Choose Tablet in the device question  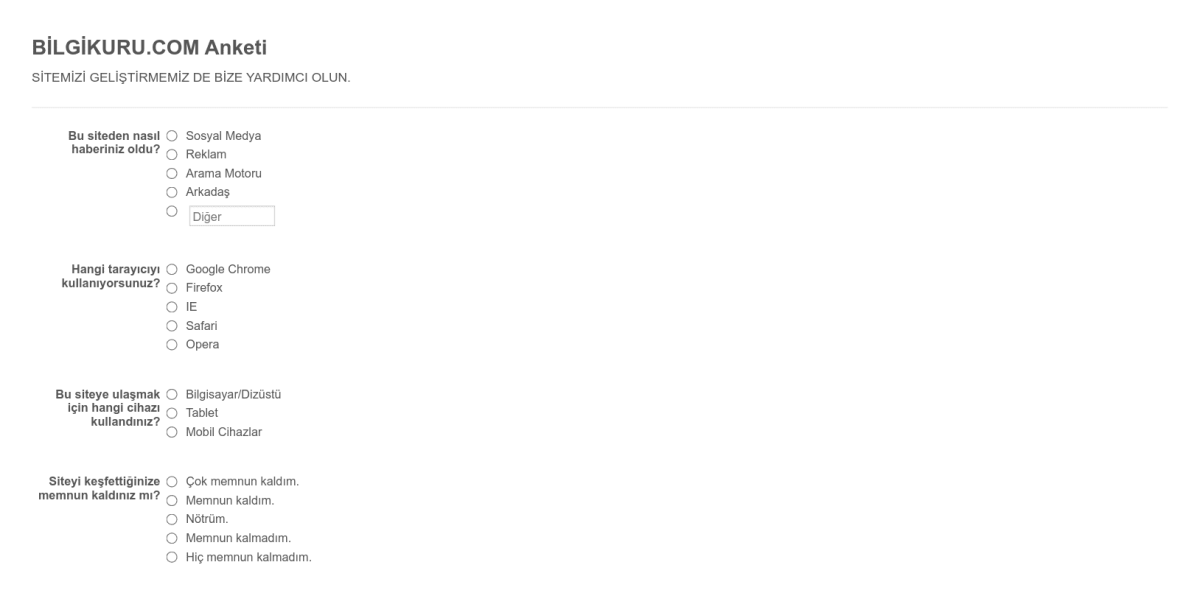point(172,413)
